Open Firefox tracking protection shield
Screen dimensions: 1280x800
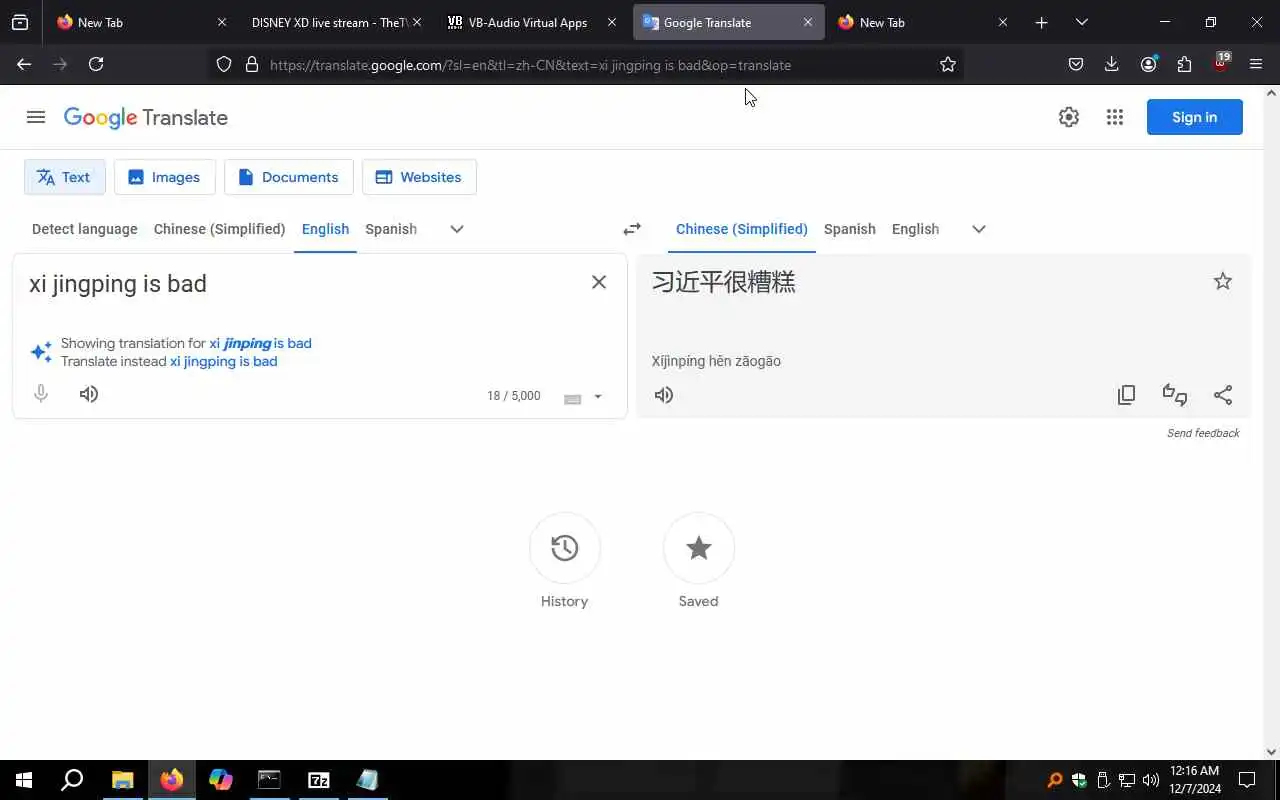pos(224,65)
